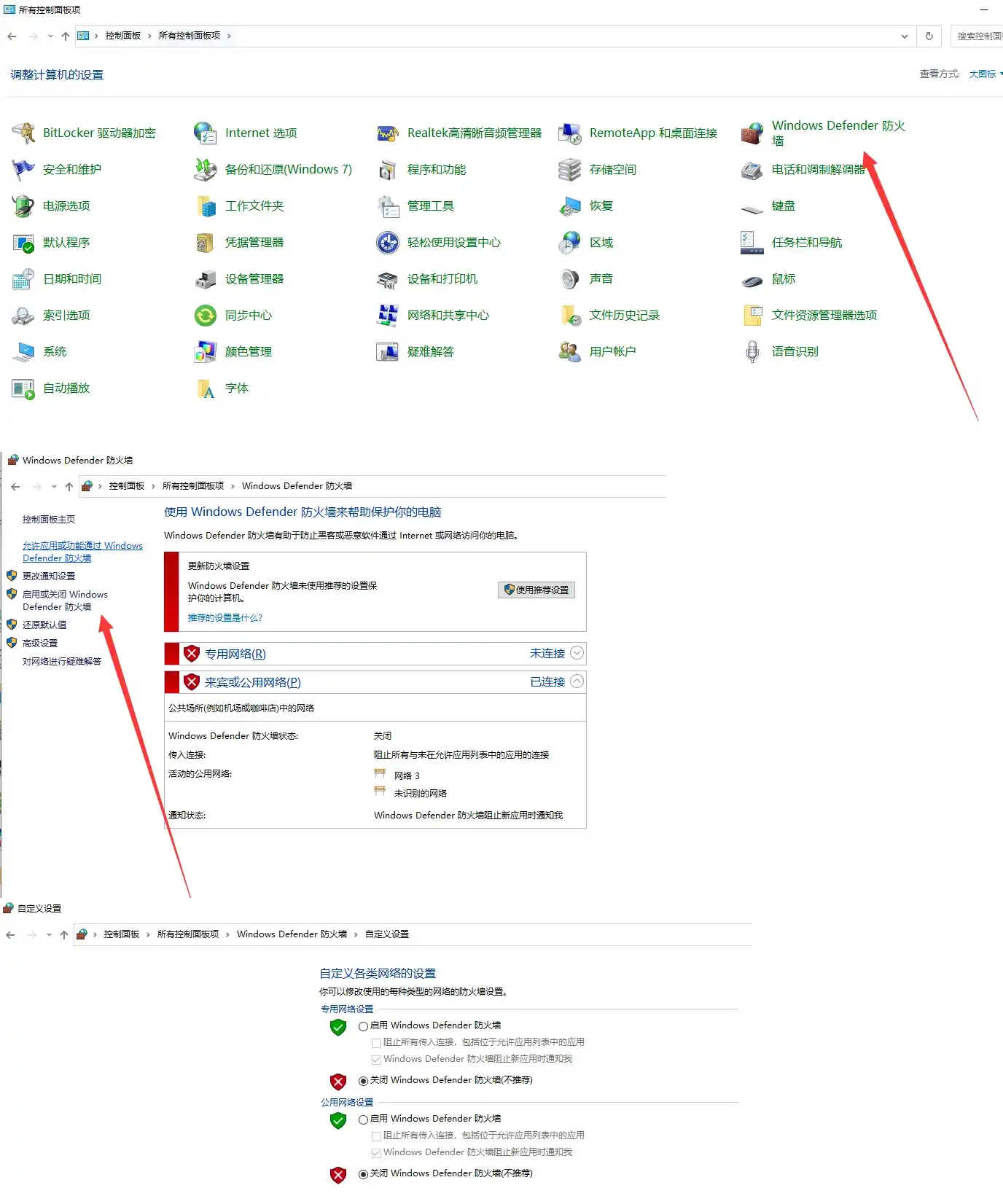Click Windows Defender 防火墙 breadcrumb in 自定义设置 window
The height and width of the screenshot is (1204, 1003).
click(292, 934)
